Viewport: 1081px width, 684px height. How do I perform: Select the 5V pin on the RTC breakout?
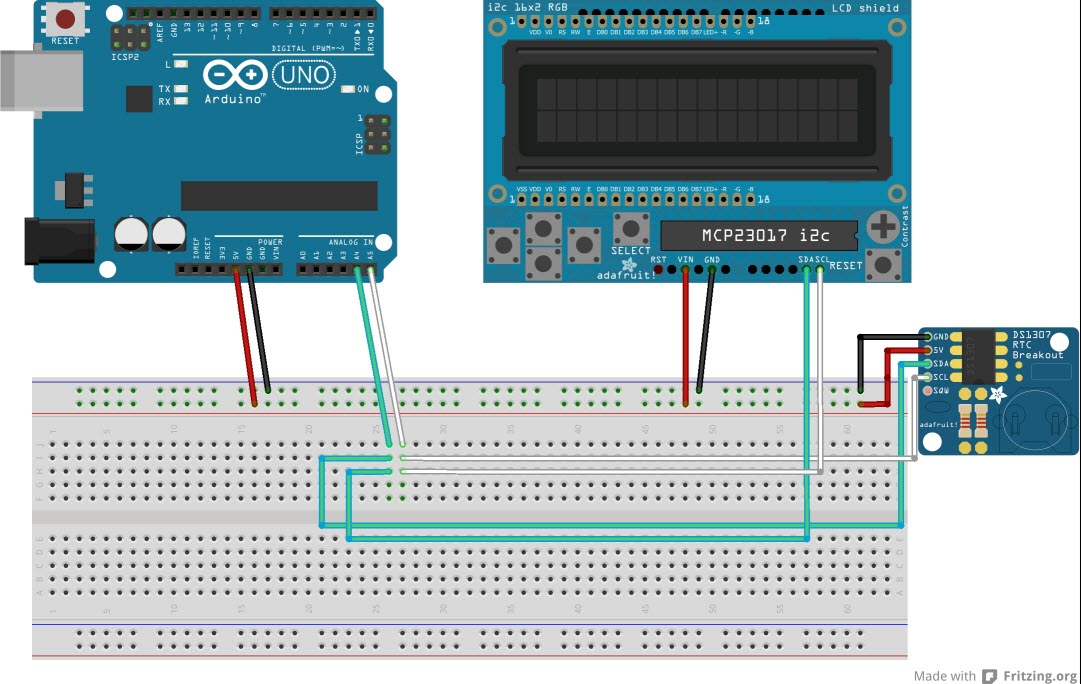click(x=928, y=350)
